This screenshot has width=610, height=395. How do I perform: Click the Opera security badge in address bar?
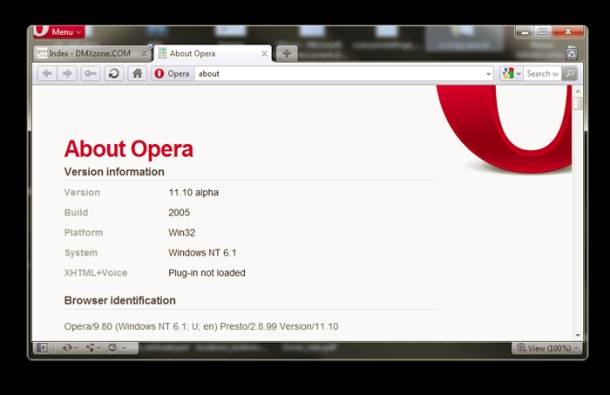pyautogui.click(x=172, y=74)
